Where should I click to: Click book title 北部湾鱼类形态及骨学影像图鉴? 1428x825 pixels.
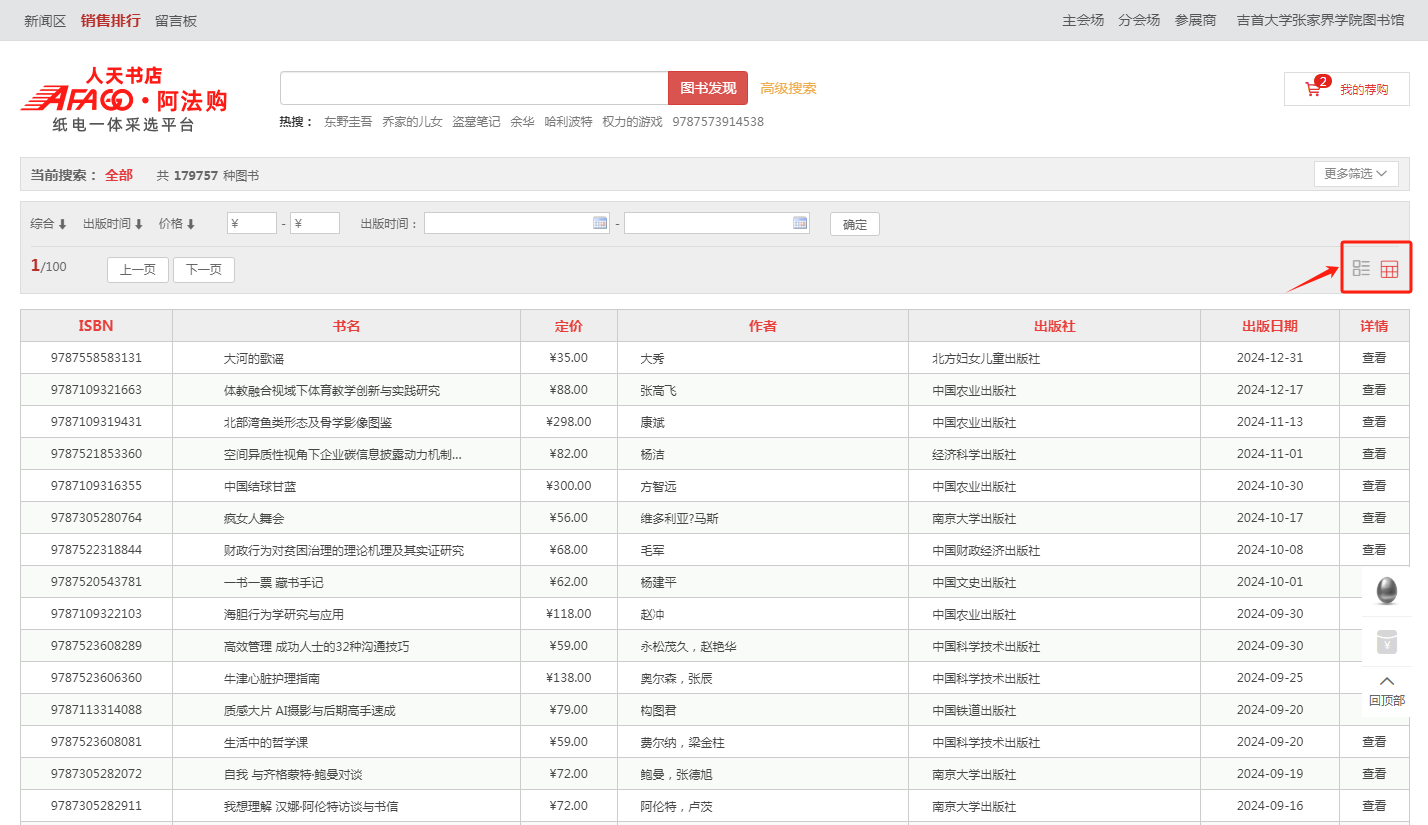pyautogui.click(x=308, y=423)
